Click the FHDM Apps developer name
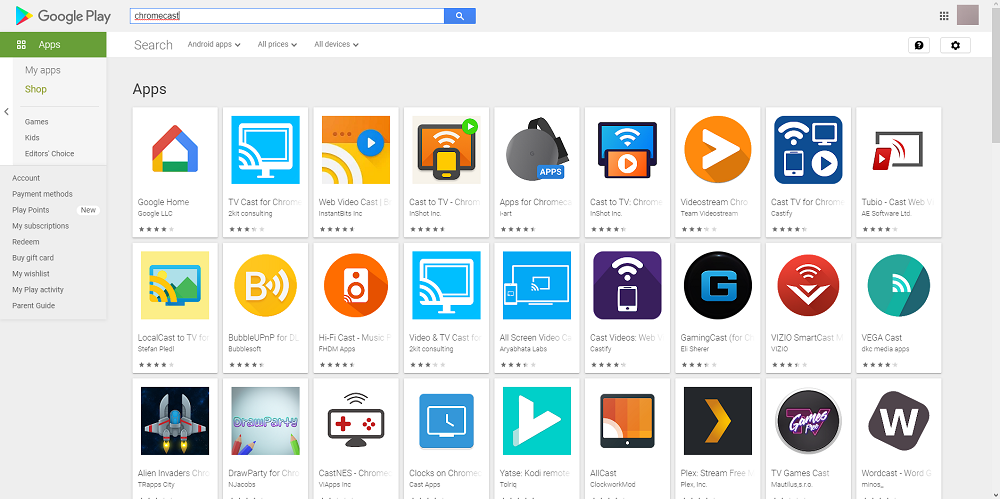This screenshot has height=499, width=1000. pos(337,349)
